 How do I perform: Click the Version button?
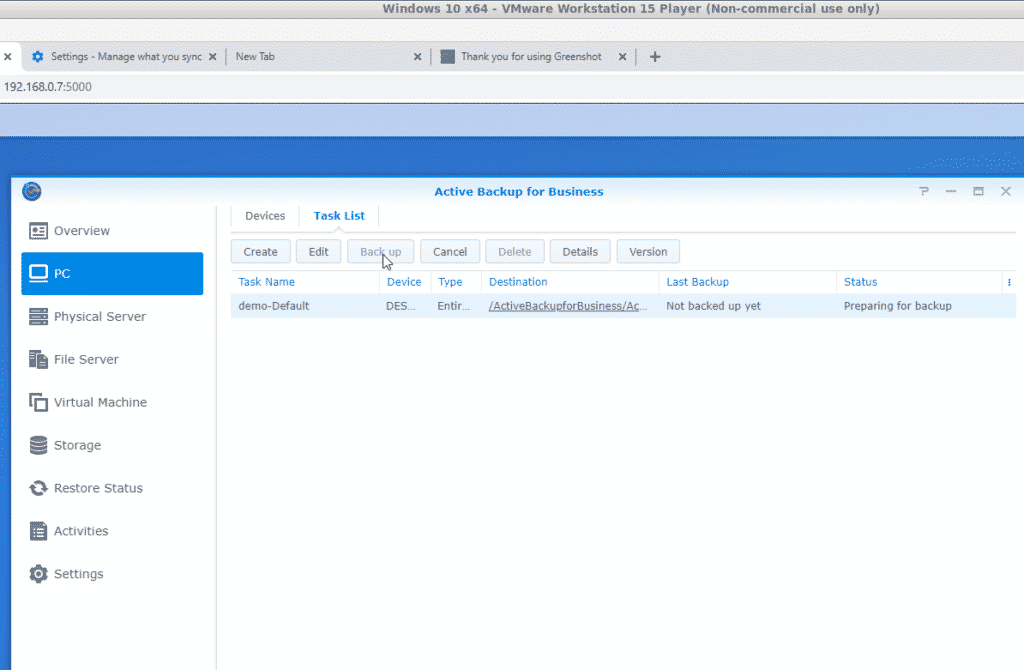click(x=648, y=252)
